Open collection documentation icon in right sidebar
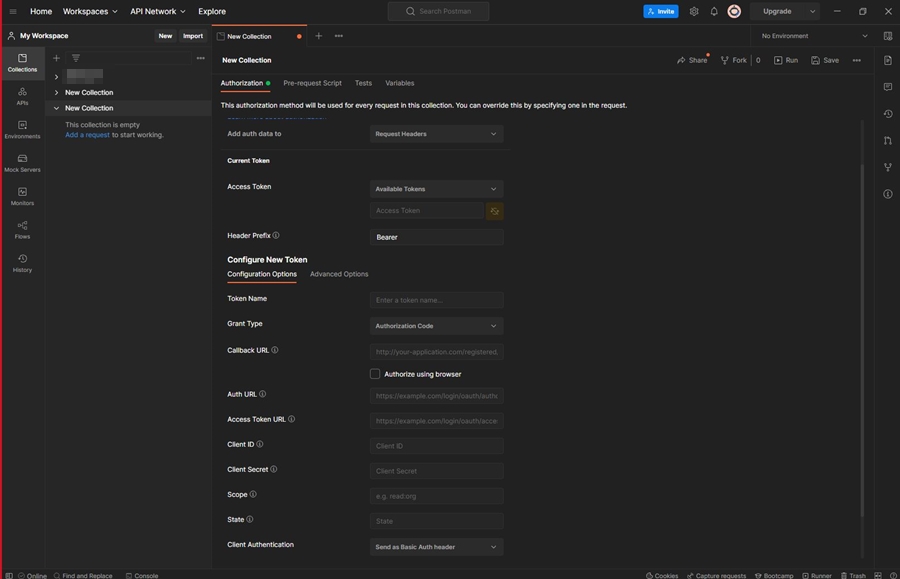This screenshot has width=900, height=579. coord(888,60)
